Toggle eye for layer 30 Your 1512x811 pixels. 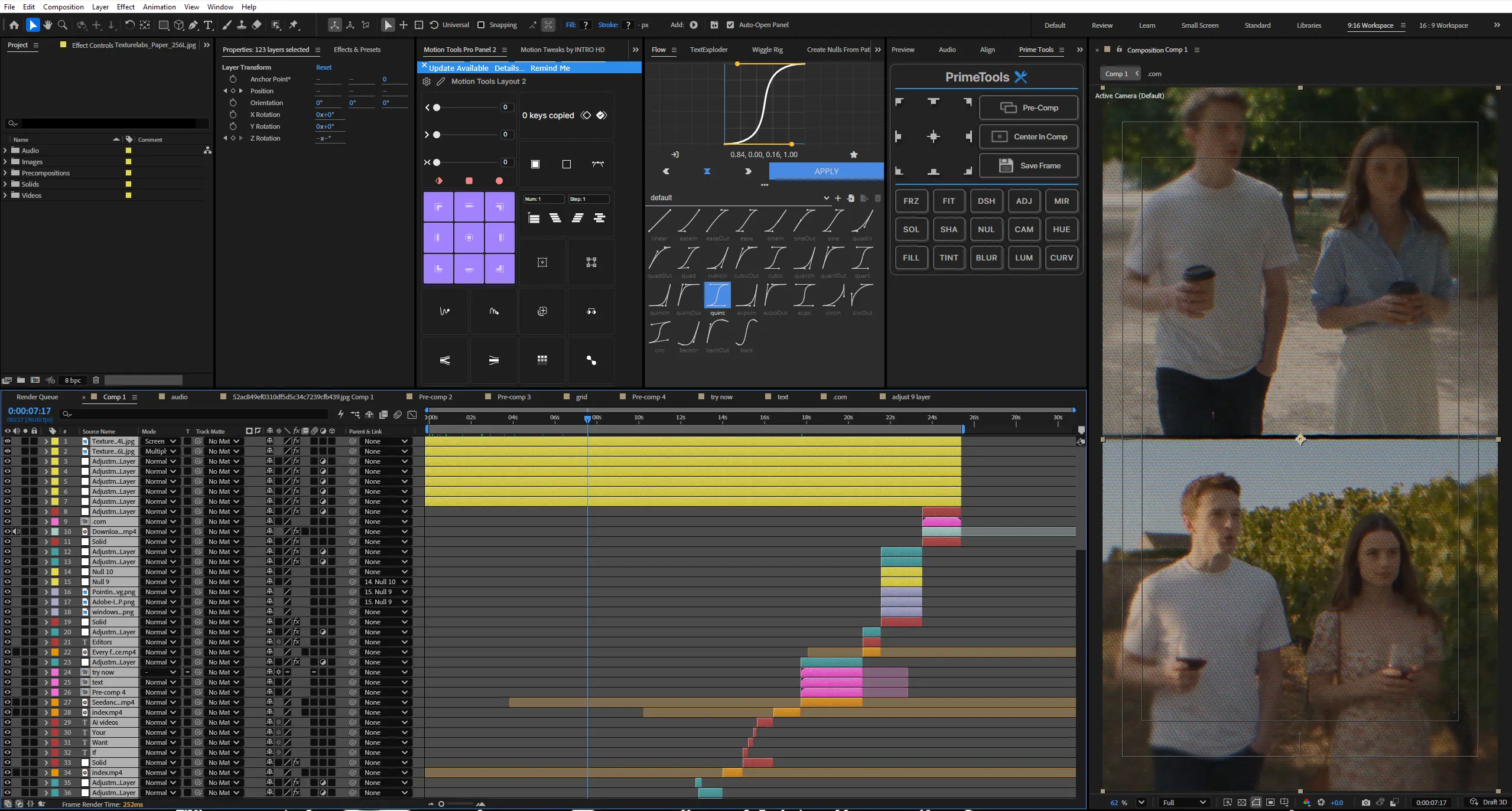click(8, 732)
